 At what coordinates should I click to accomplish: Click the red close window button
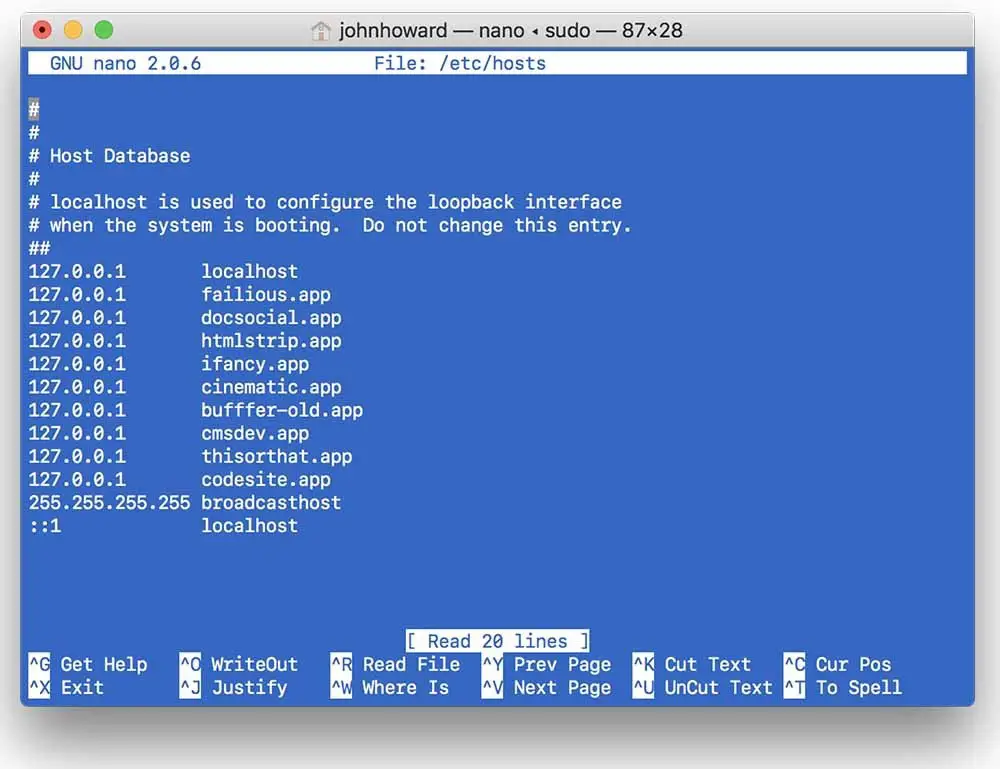point(42,30)
